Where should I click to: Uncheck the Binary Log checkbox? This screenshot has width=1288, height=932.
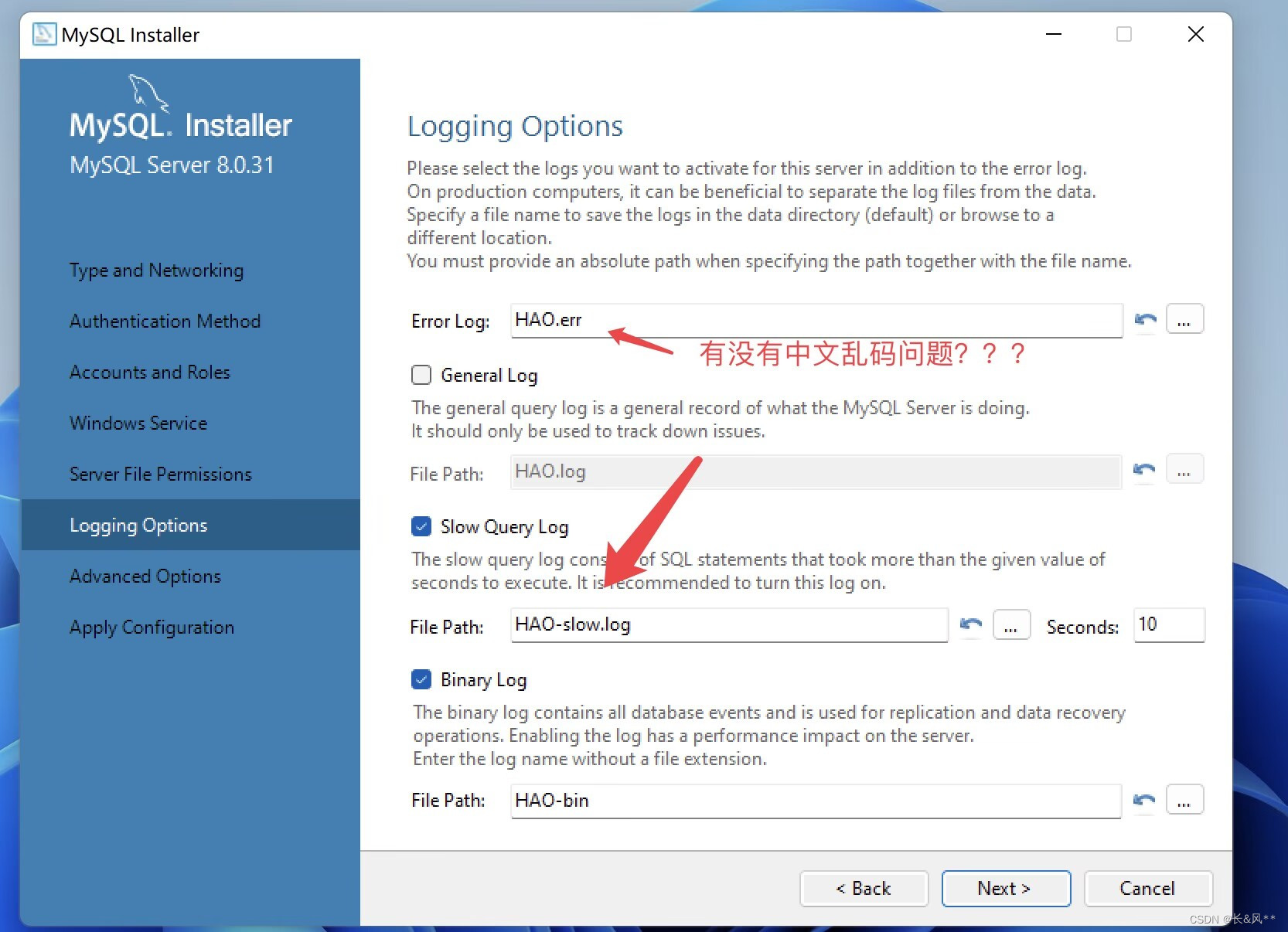(x=421, y=679)
